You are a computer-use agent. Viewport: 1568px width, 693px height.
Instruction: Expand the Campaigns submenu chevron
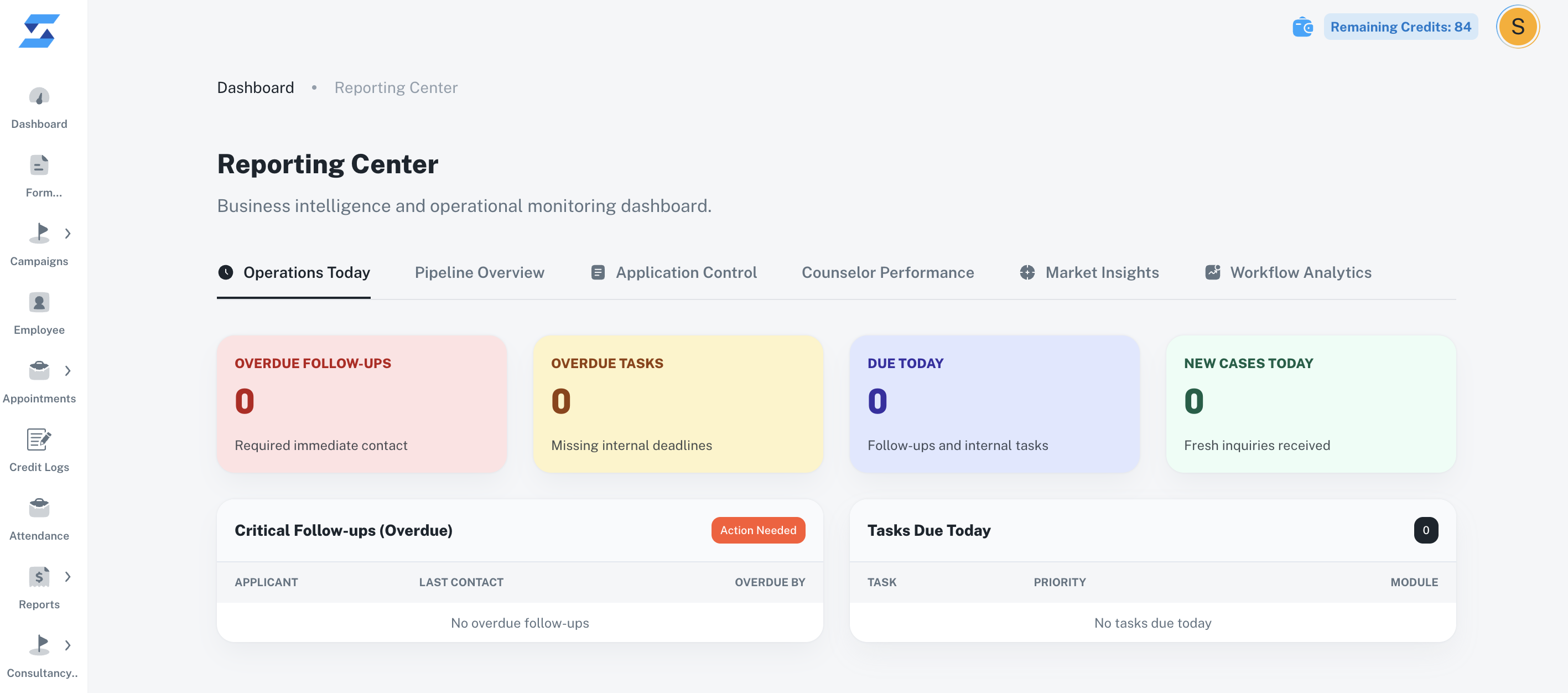(68, 233)
